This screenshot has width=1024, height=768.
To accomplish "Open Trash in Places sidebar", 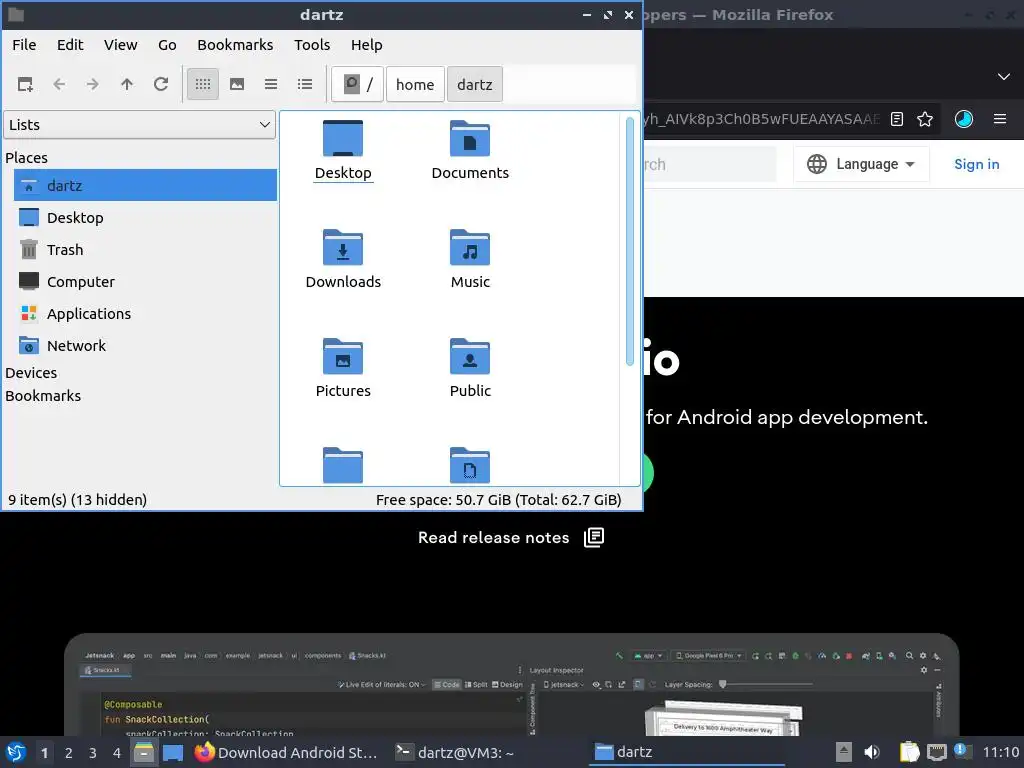I will click(145, 249).
